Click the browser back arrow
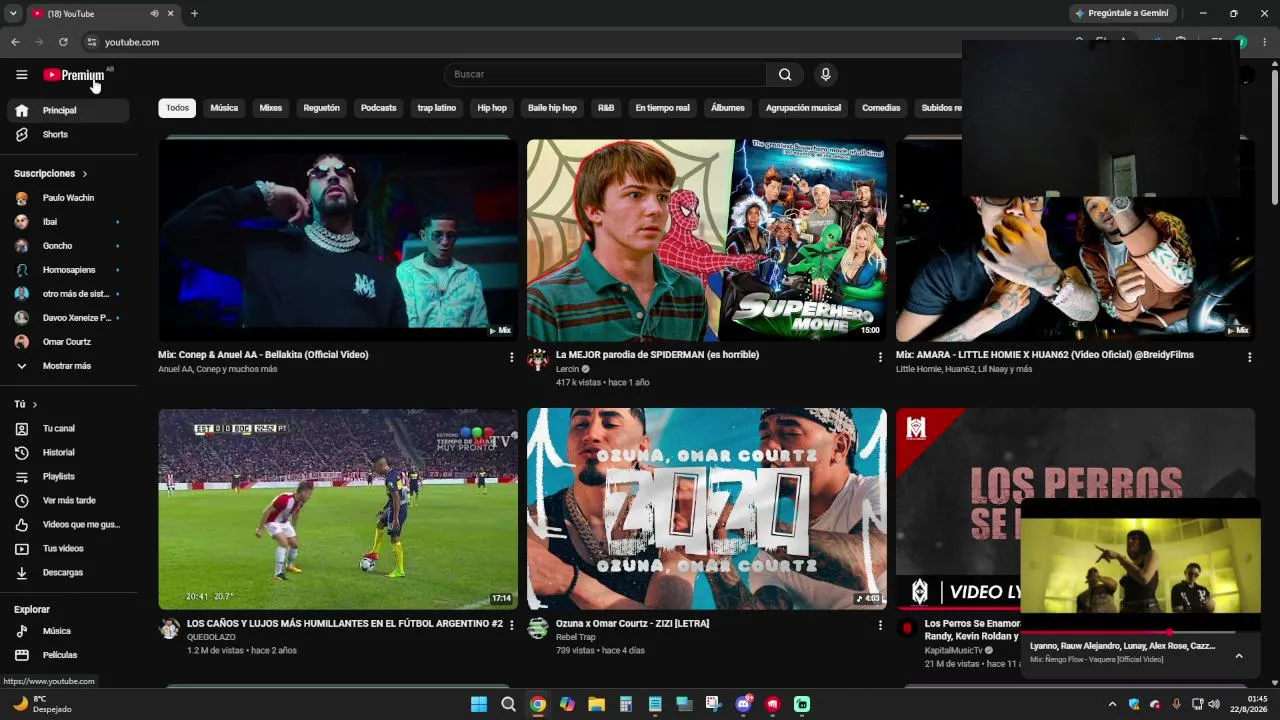 click(x=15, y=42)
